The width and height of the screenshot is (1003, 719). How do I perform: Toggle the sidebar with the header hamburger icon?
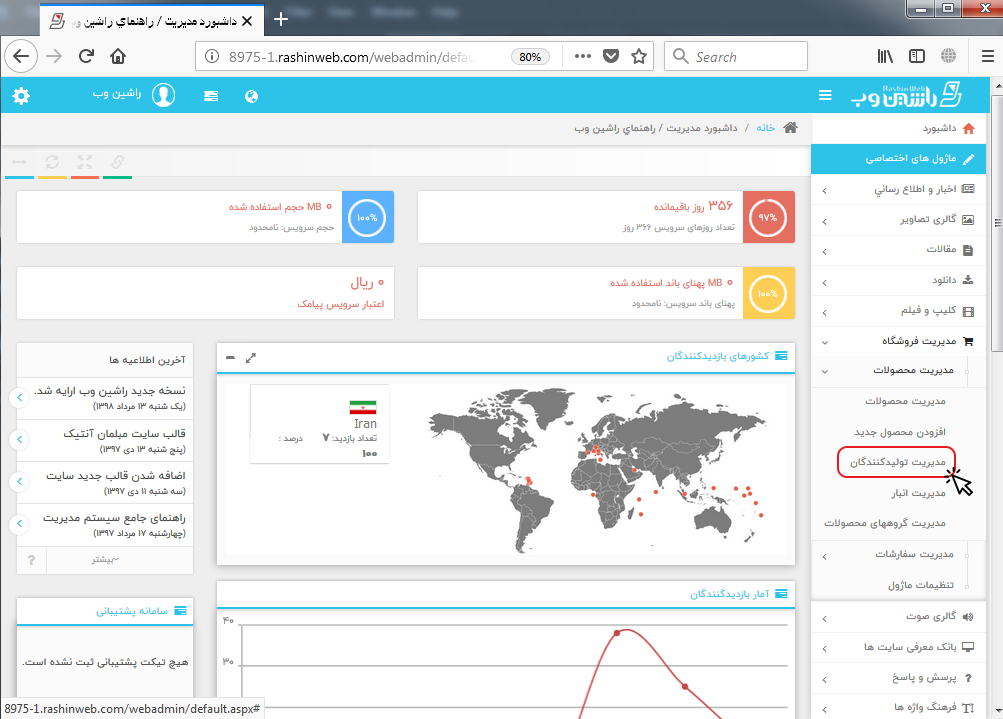coord(825,95)
